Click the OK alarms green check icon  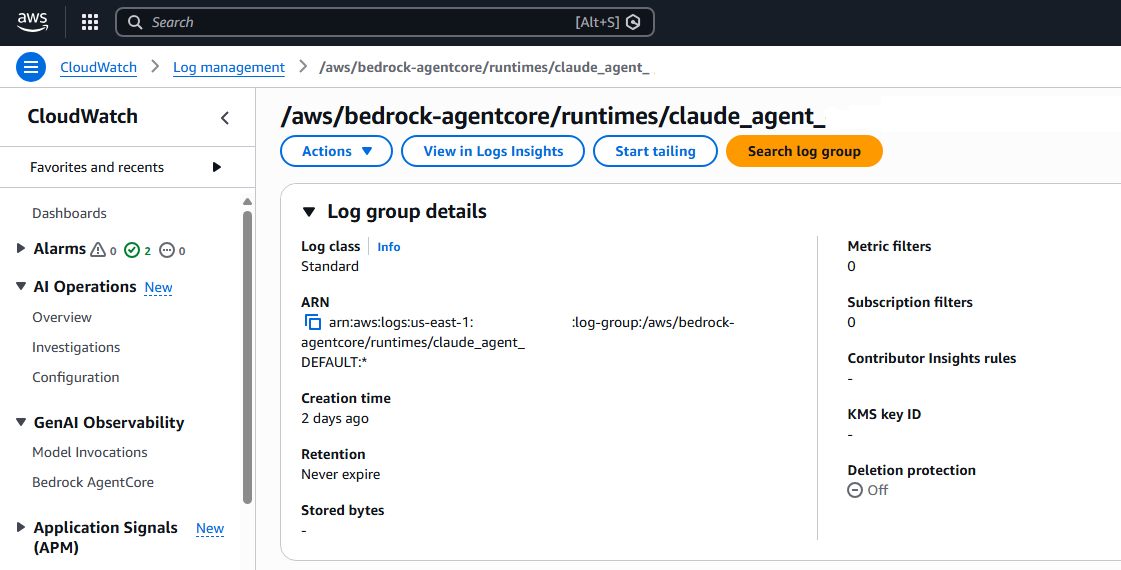pyautogui.click(x=131, y=250)
